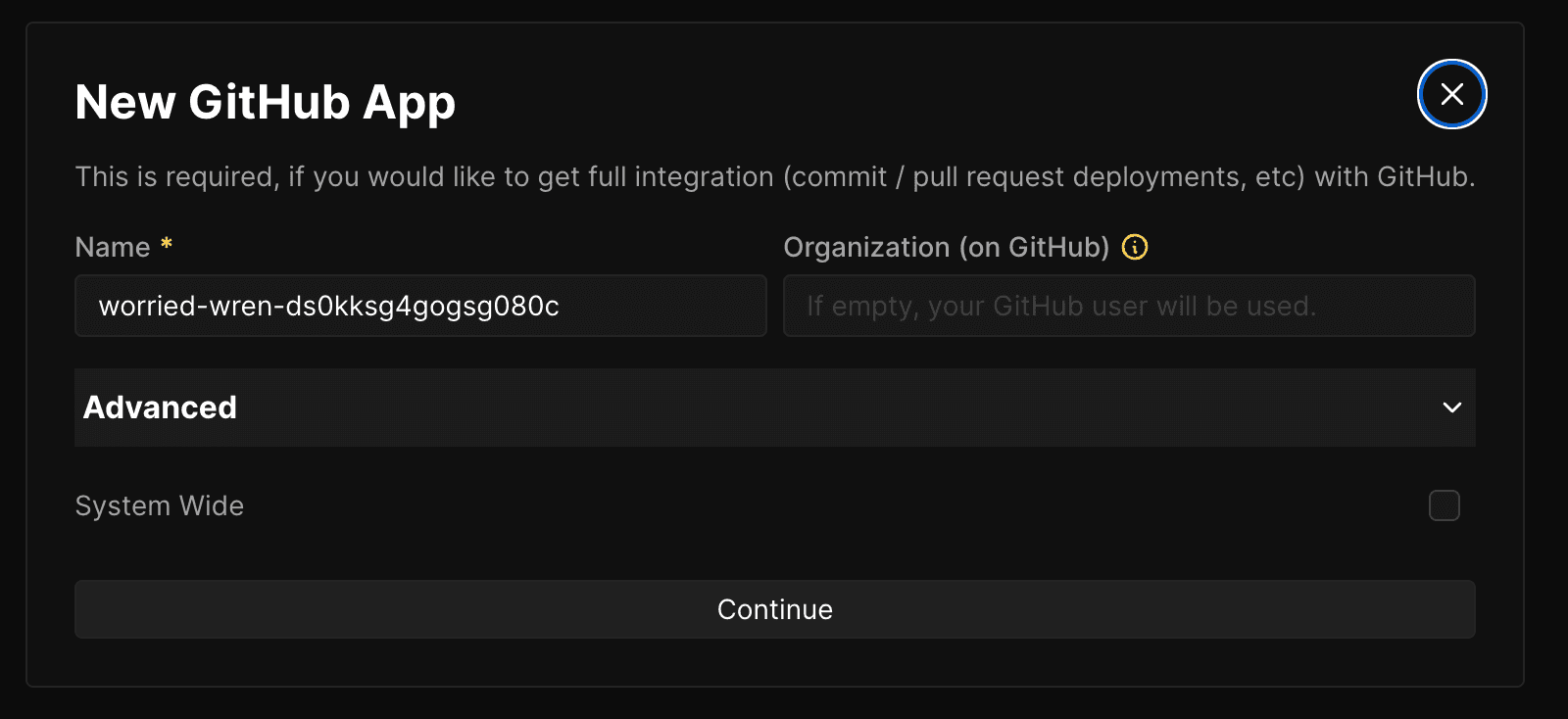Screen dimensions: 1568x719
Task: Click the New GitHub App dialog title
Action: click(265, 101)
